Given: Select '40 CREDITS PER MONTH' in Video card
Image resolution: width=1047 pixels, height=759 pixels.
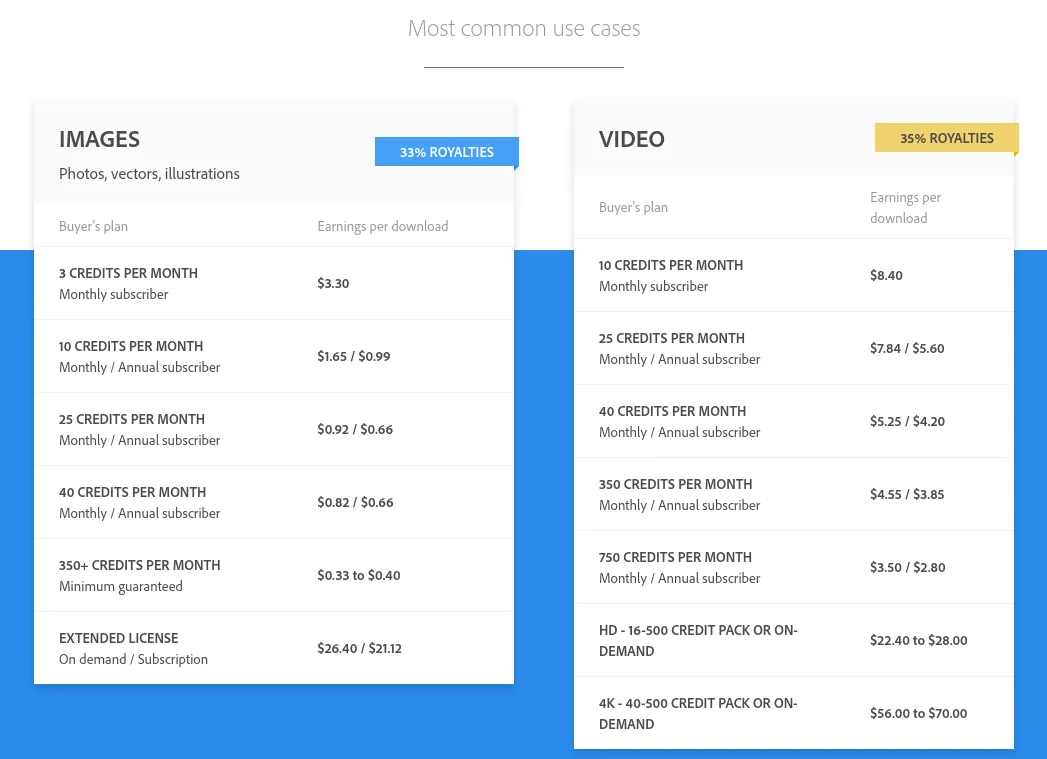Looking at the screenshot, I should click(x=672, y=411).
